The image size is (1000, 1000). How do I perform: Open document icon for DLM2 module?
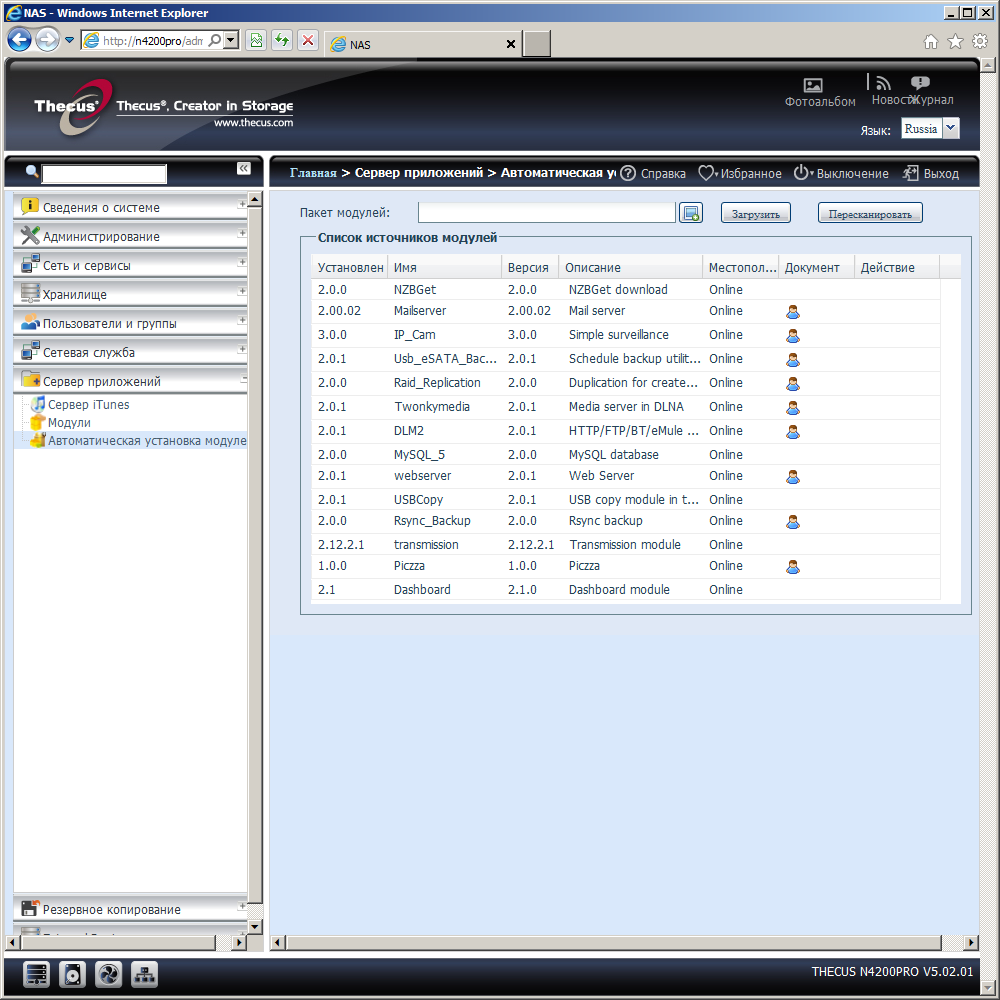point(793,432)
